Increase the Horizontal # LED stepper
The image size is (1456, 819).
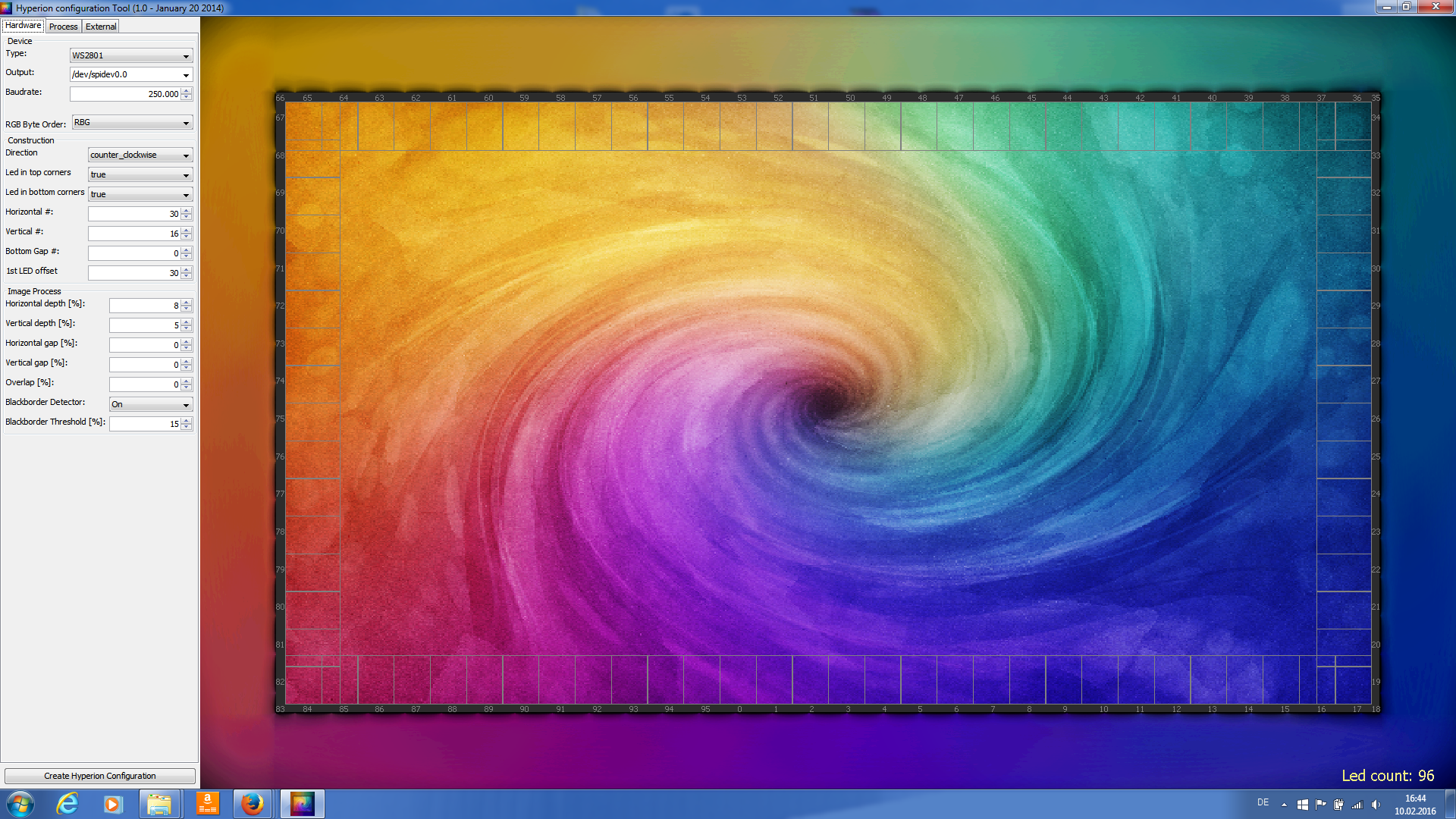coord(187,211)
